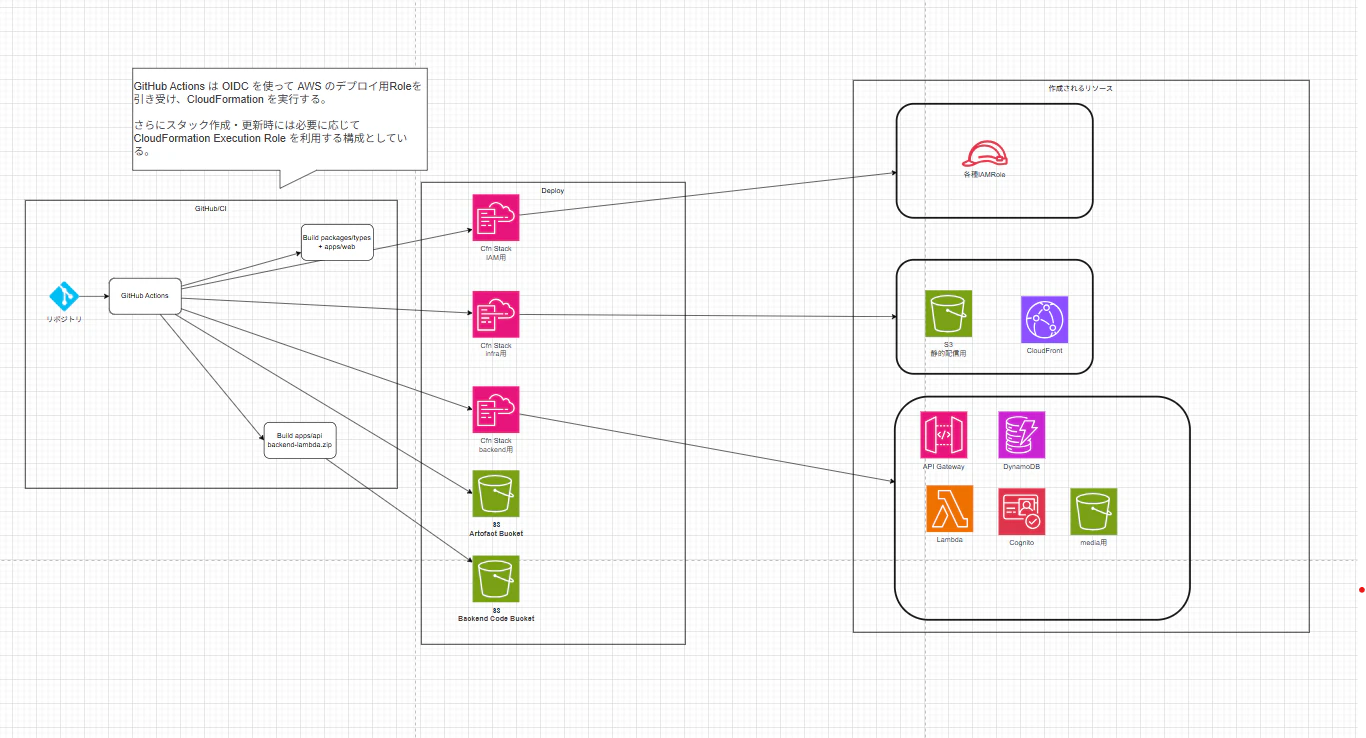1366x738 pixels.
Task: Click the OIDC explanation callout note
Action: click(x=280, y=128)
